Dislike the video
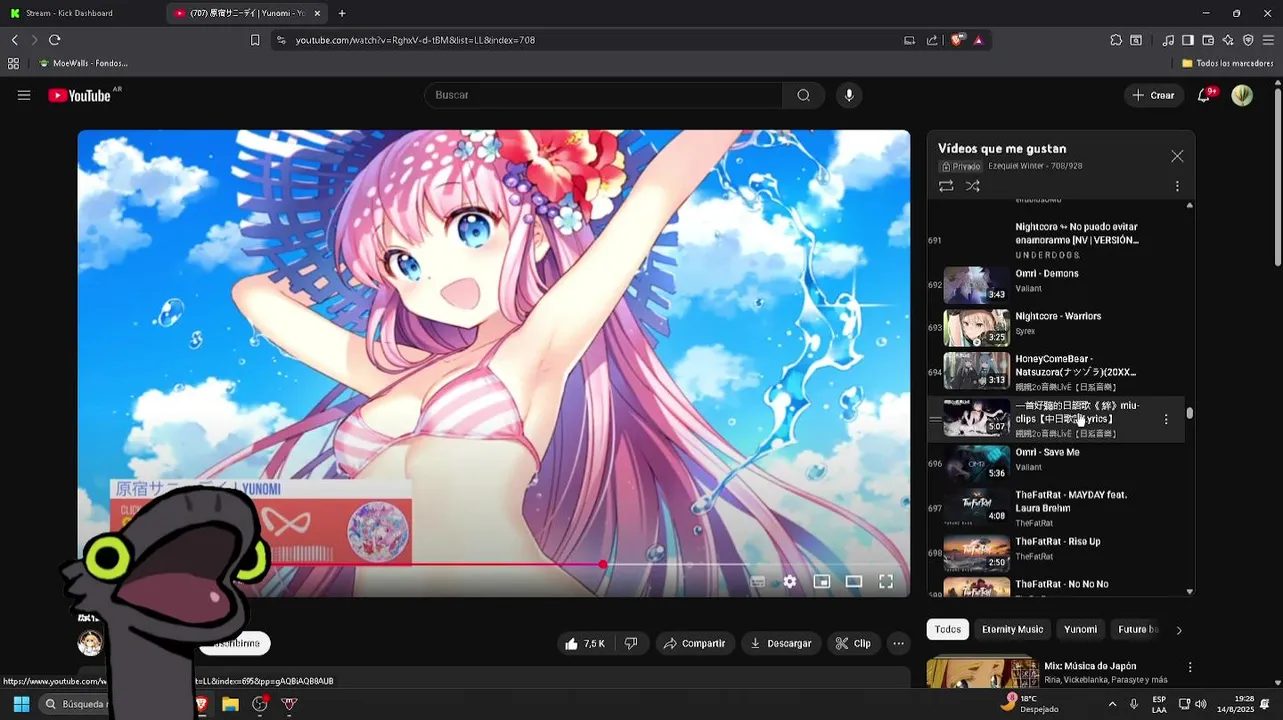1283x720 pixels. (x=631, y=643)
